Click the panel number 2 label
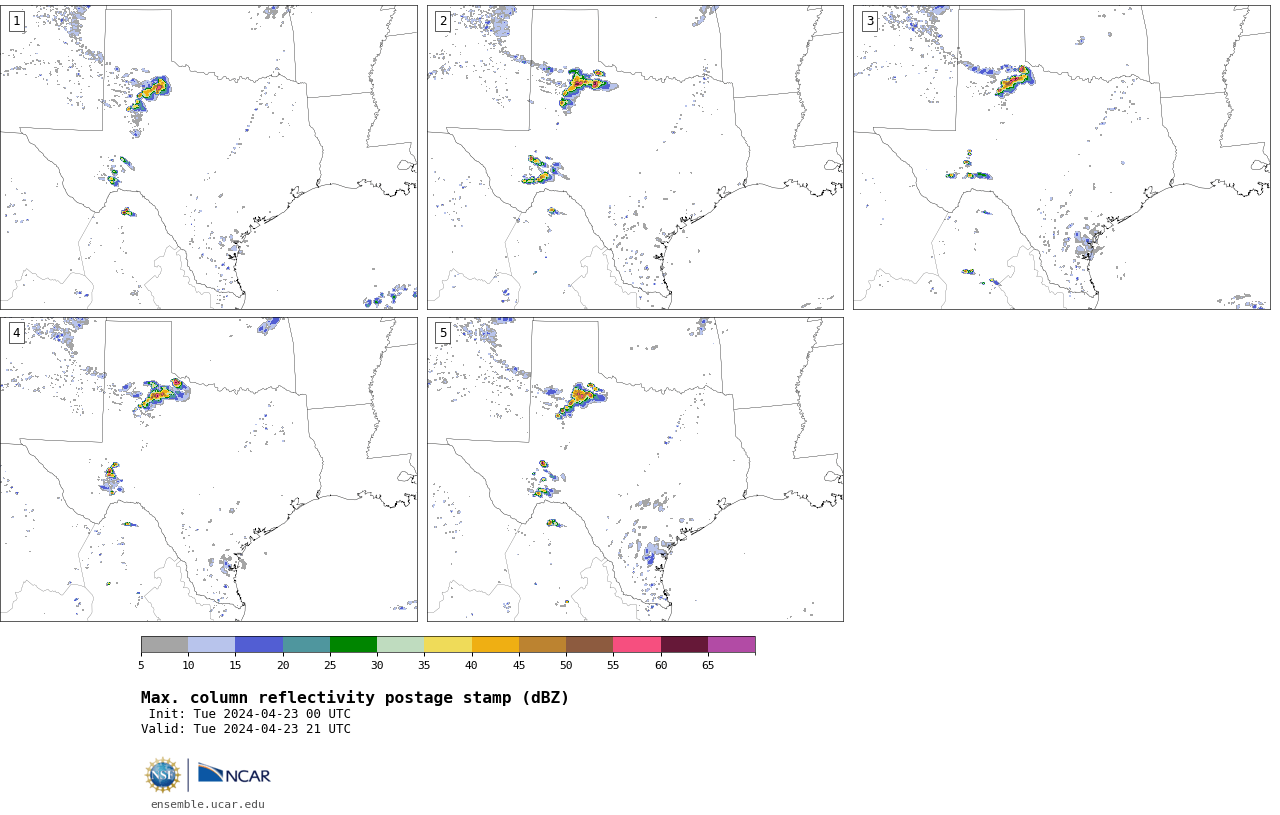Screen dimensions: 1280x815 [443, 21]
